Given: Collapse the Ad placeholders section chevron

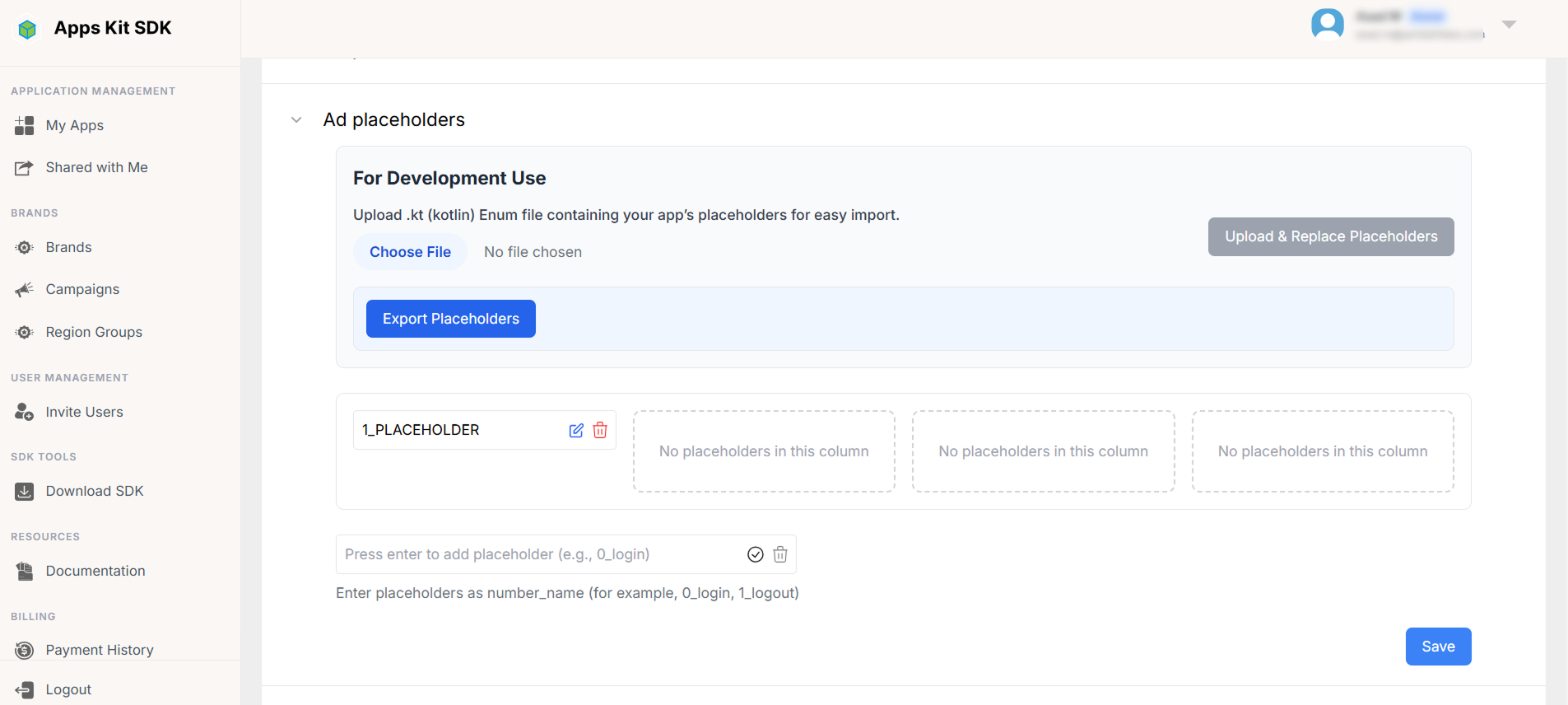Looking at the screenshot, I should tap(296, 120).
